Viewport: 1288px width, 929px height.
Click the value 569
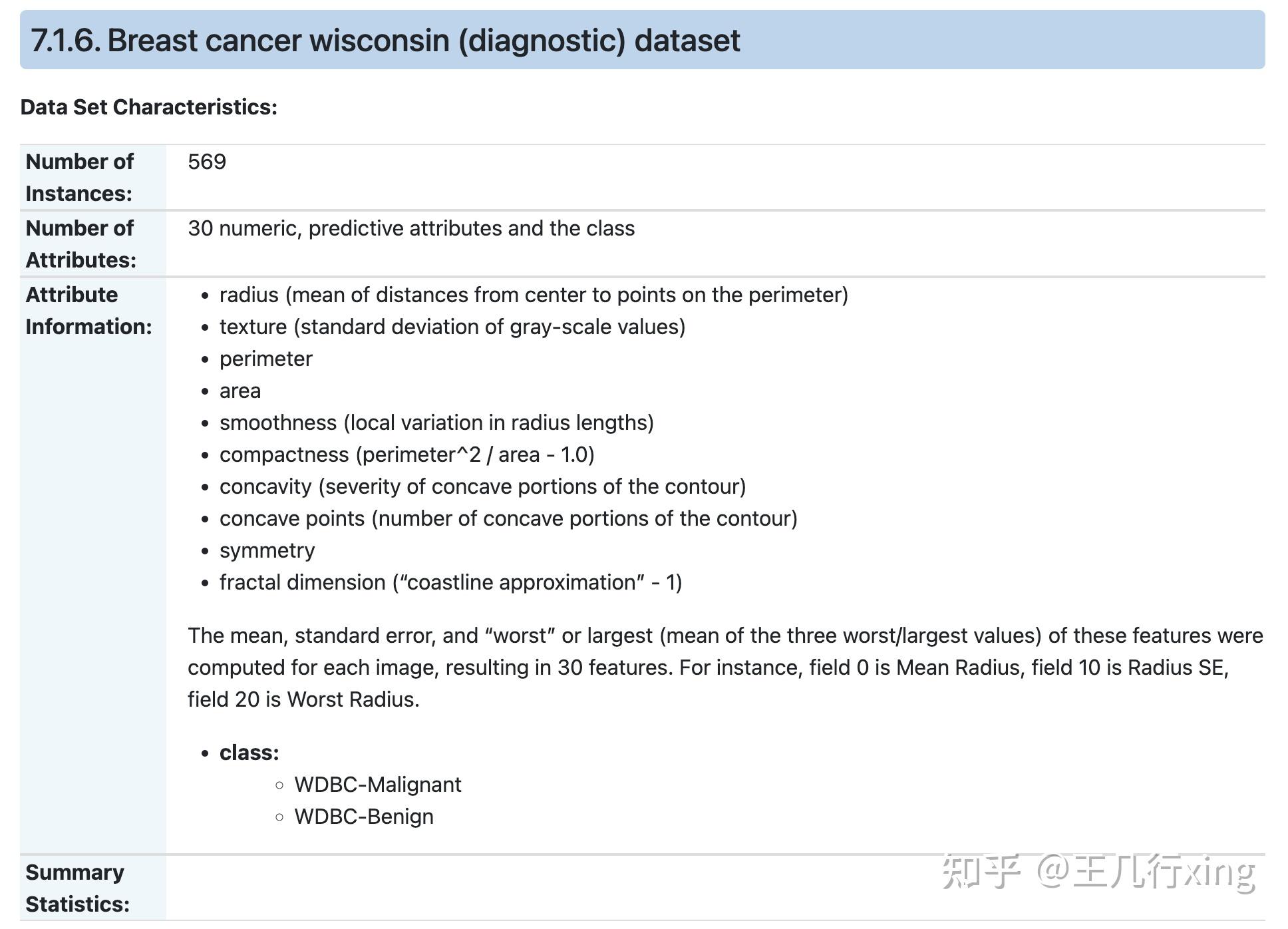[x=207, y=162]
